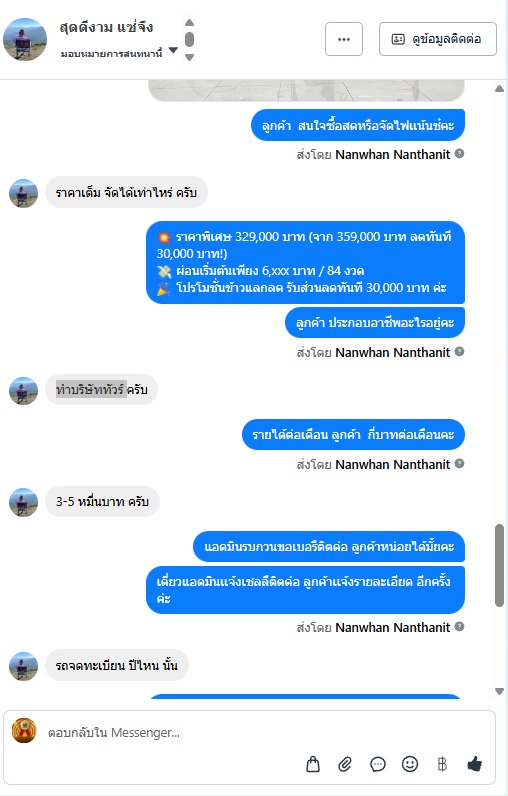Screen dimensions: 508x796
Task: Click the chat scrollbar up arrow
Action: (x=499, y=89)
